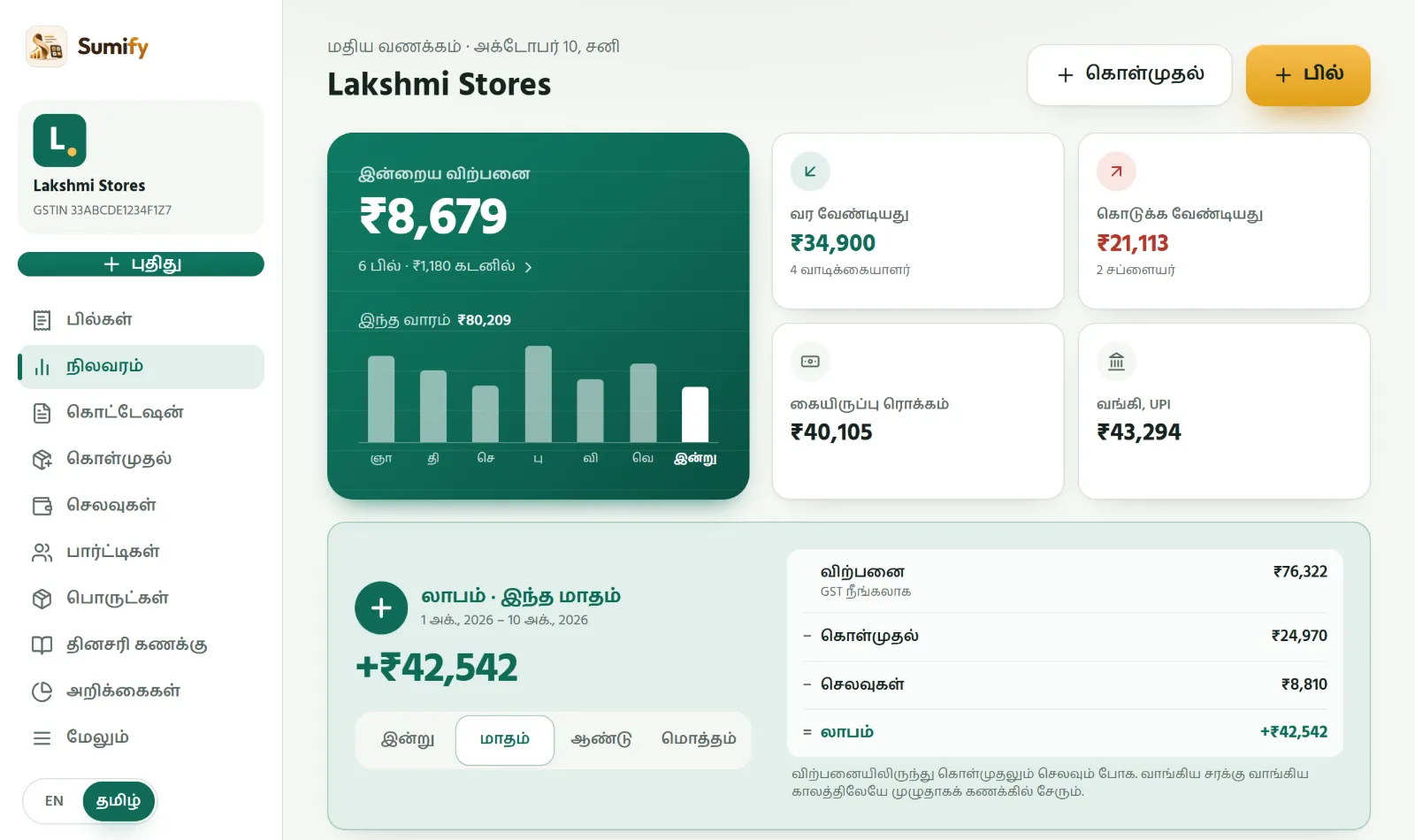Screen dimensions: 1415x840
Task: Click ₹40,105 cash in hand value
Action: point(831,432)
